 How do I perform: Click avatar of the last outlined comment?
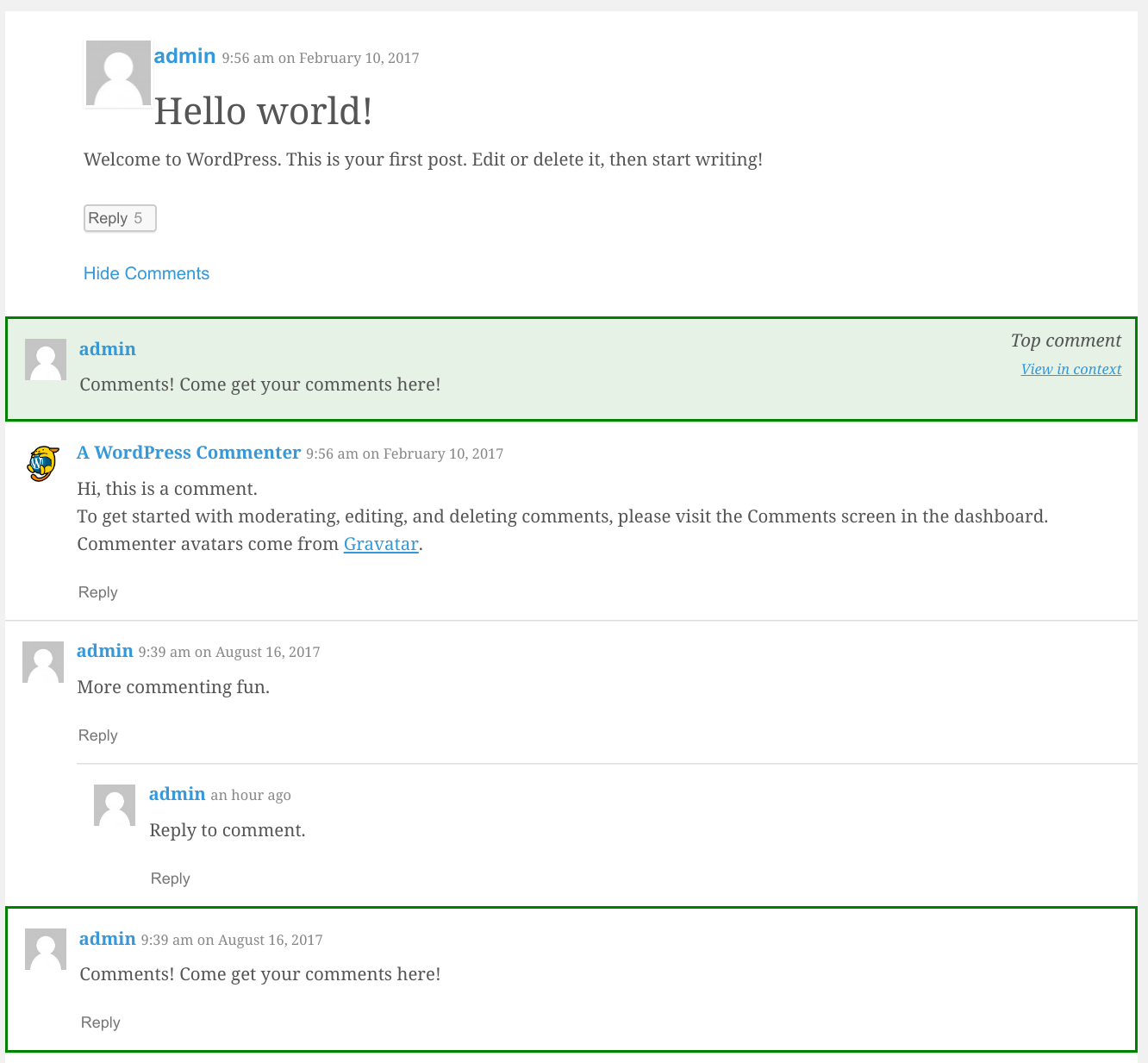(x=46, y=949)
